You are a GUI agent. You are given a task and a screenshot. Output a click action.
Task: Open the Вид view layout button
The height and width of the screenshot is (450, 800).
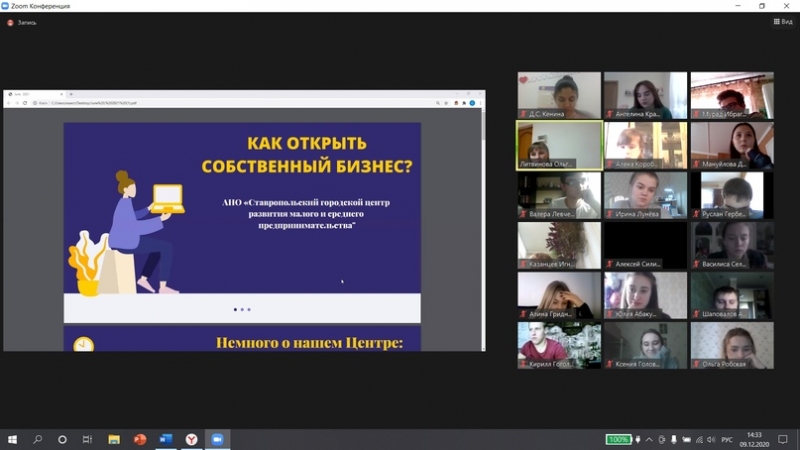point(783,21)
